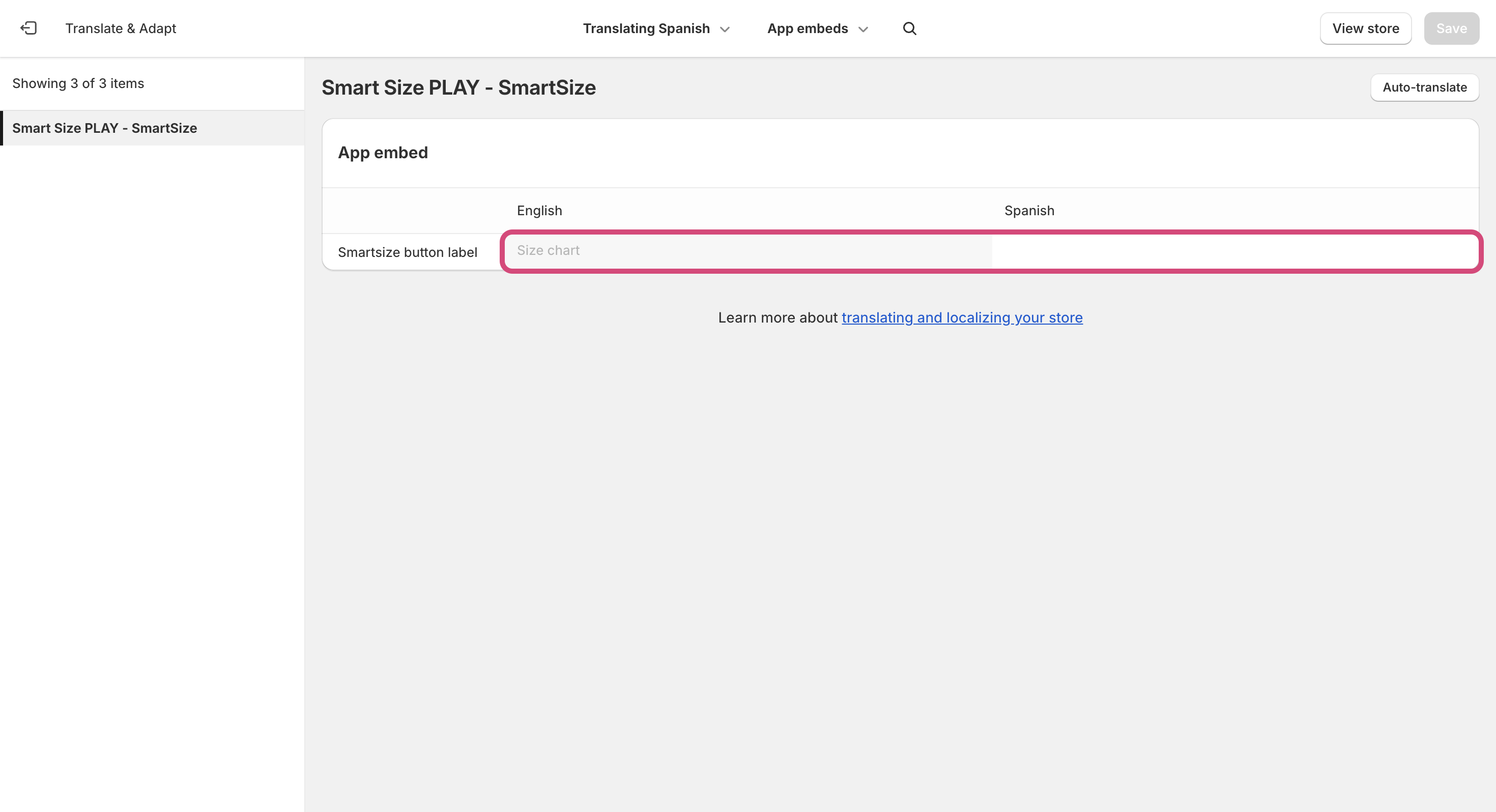Viewport: 1496px width, 812px height.
Task: Click the Translate & Adapt title
Action: coord(121,28)
